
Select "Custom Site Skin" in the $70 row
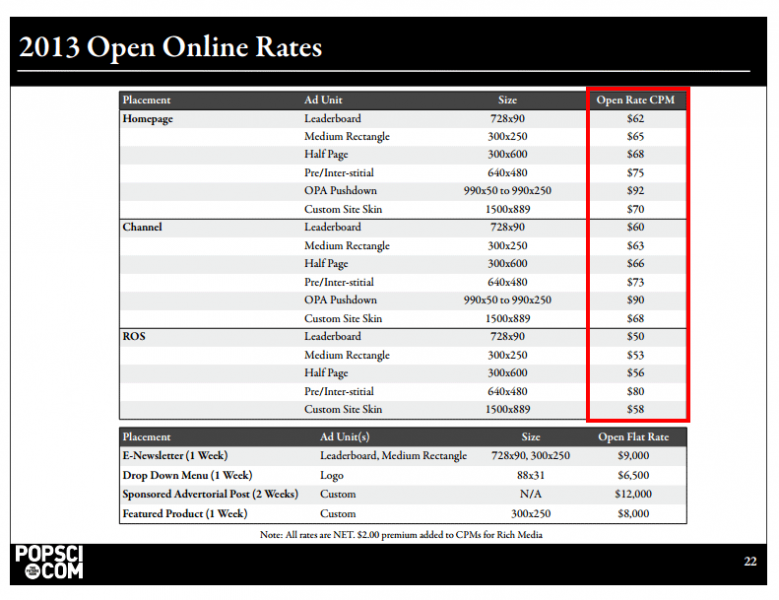point(343,209)
